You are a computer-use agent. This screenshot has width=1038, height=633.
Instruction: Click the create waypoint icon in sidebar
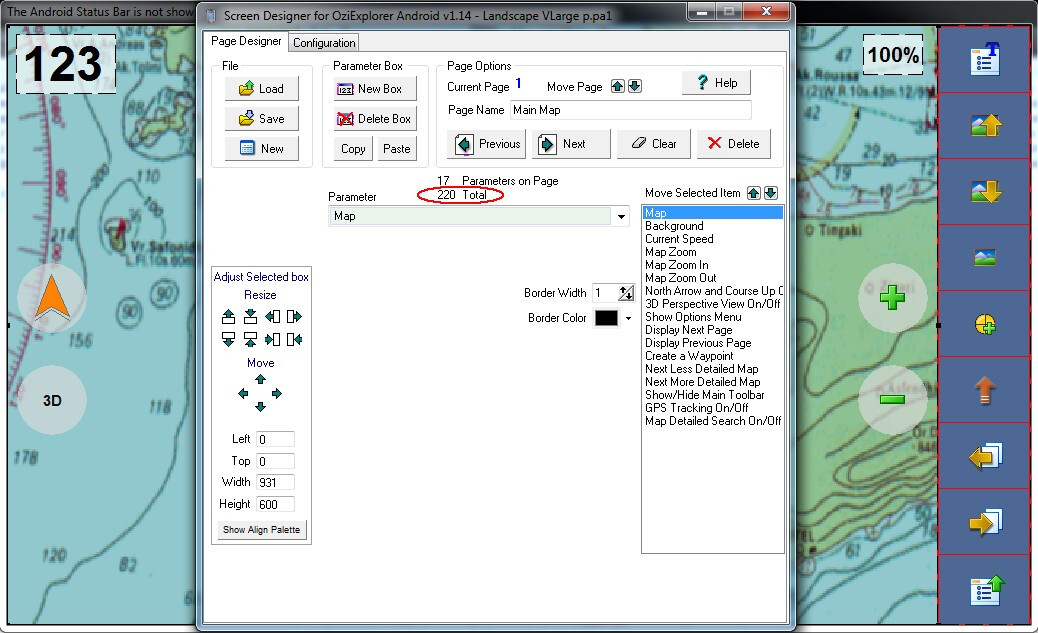tap(984, 324)
